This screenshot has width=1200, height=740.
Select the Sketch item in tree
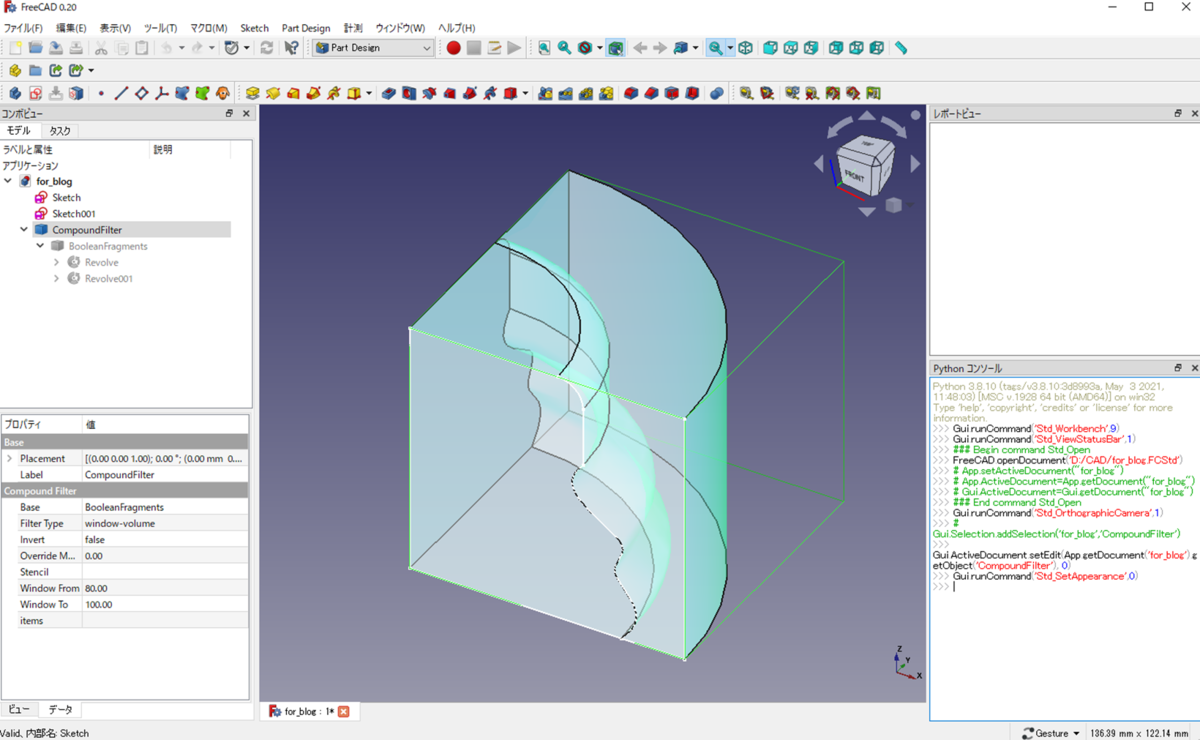click(66, 198)
